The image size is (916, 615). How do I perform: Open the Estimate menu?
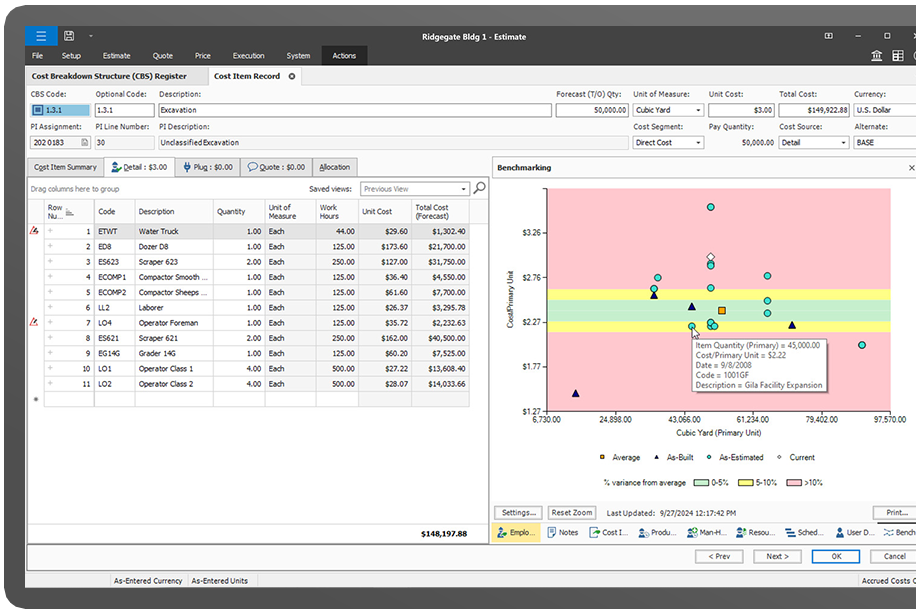tap(116, 55)
